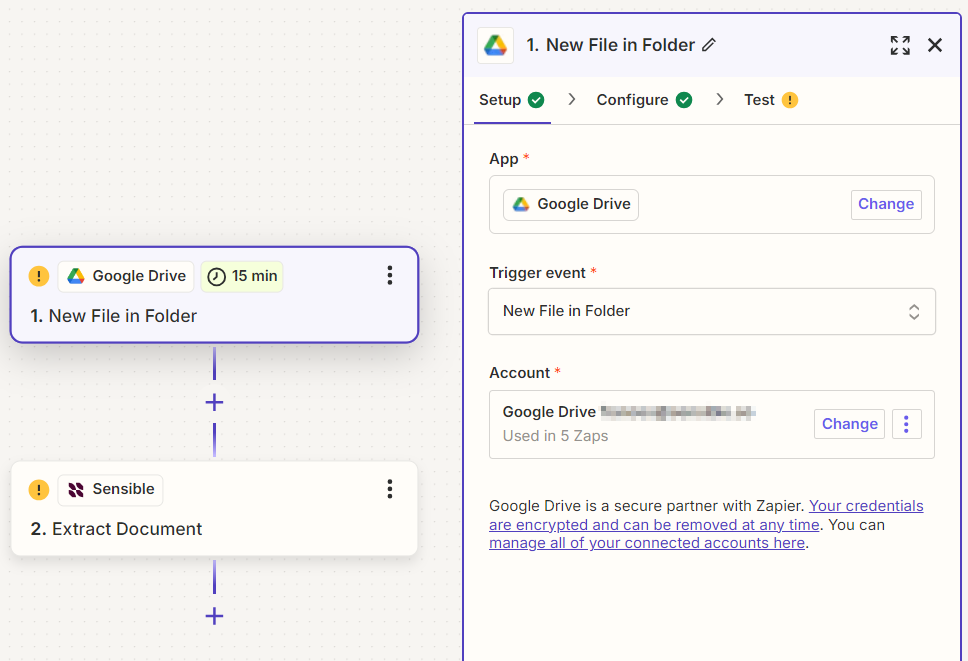
Task: Click the green check next to Configure
Action: coord(683,100)
